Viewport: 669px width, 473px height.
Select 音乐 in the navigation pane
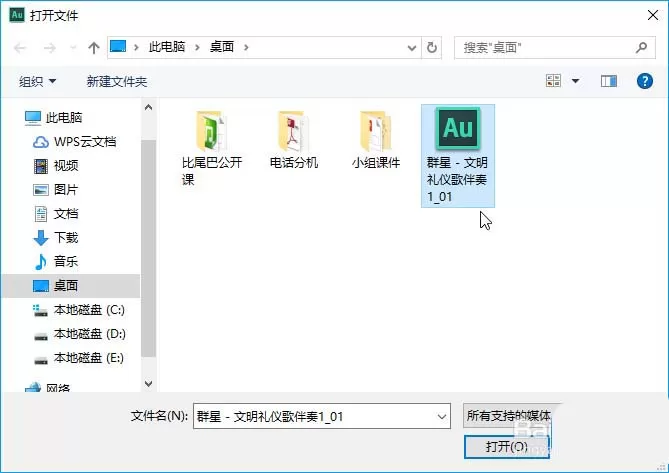[x=56, y=261]
